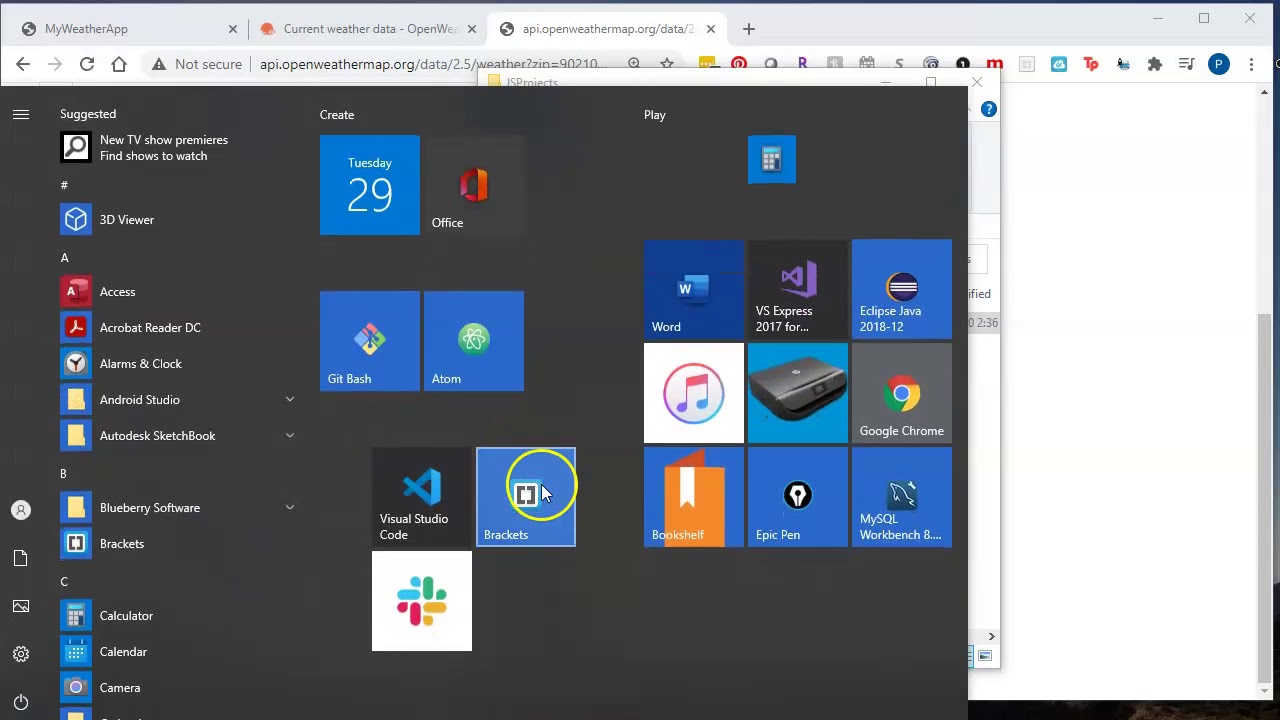Open the Power options button

coord(21,702)
